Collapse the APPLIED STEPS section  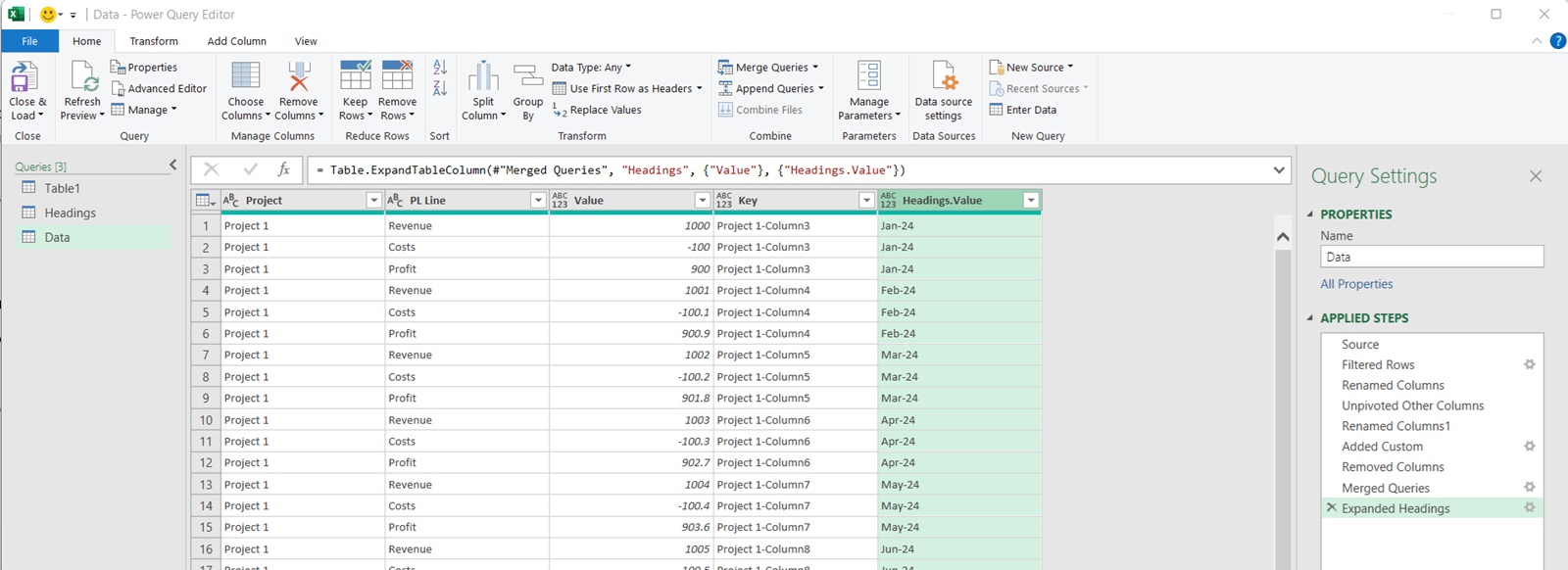pyautogui.click(x=1311, y=317)
